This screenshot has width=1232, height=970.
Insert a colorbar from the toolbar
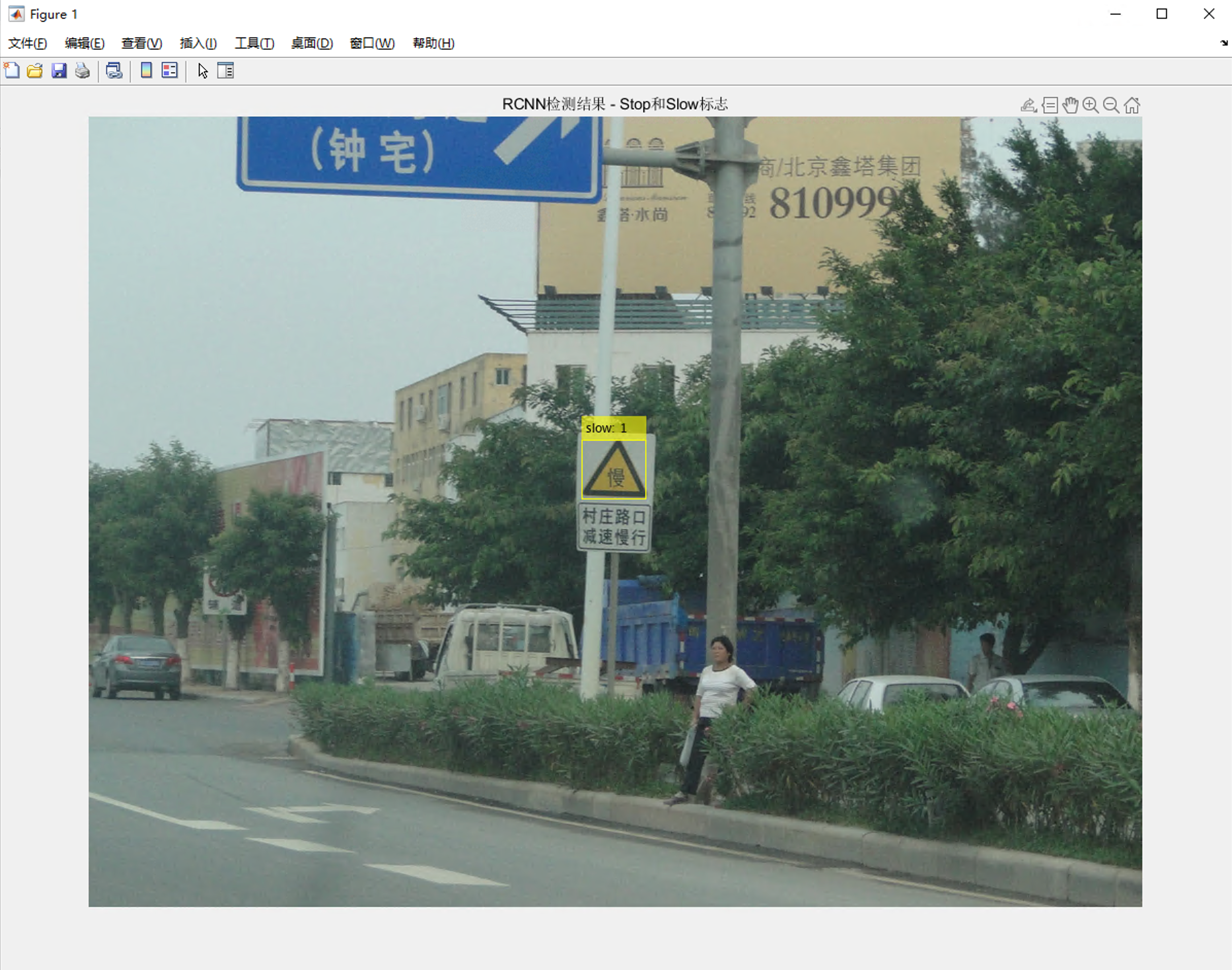point(146,71)
